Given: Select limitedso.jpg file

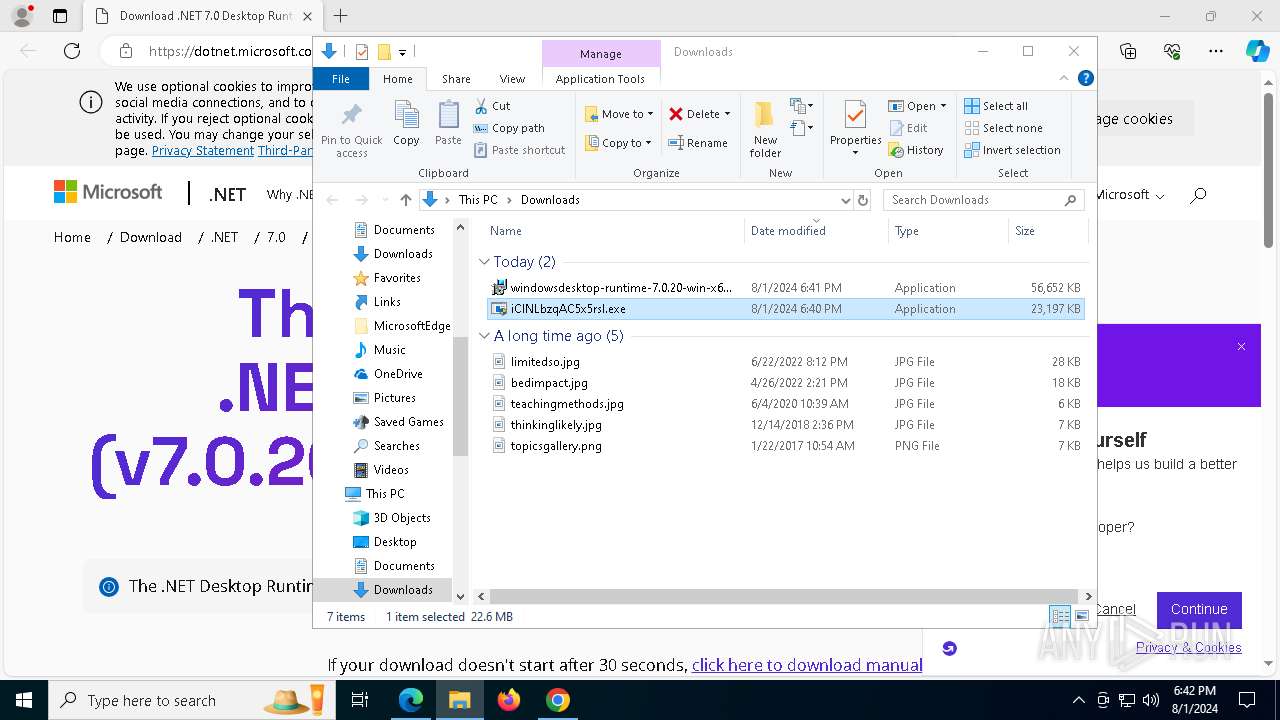Looking at the screenshot, I should [787, 362].
